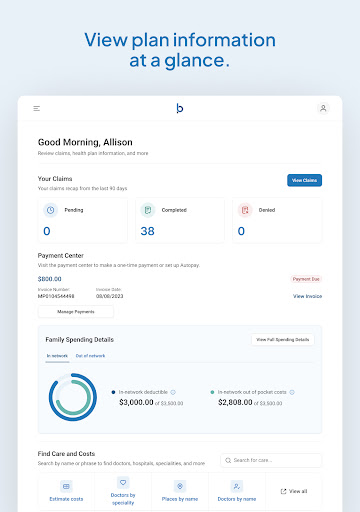Click info icon beside out of pocket costs

point(292,392)
